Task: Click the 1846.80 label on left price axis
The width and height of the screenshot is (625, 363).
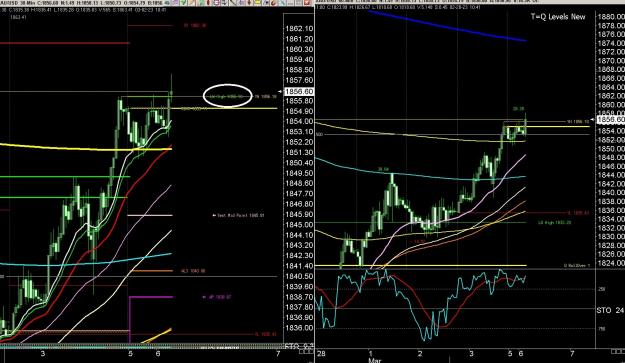Action: tap(299, 204)
